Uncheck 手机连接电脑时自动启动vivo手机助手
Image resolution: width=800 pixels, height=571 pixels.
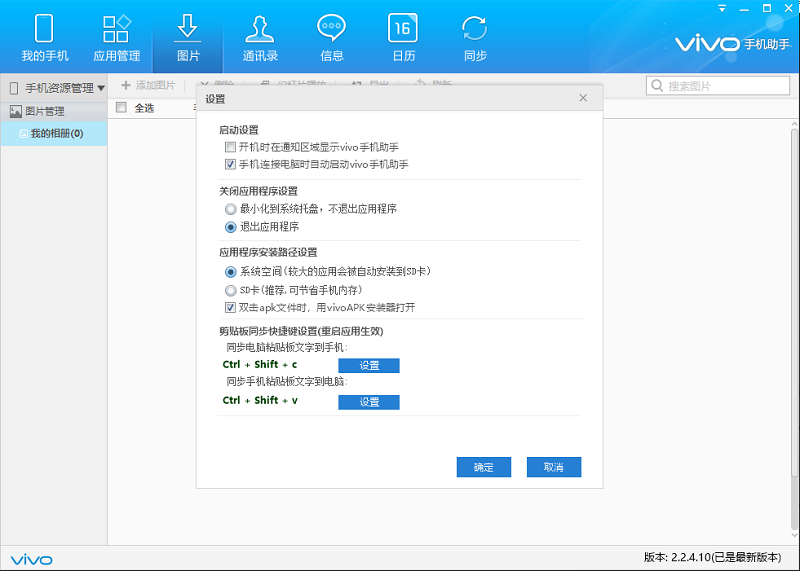point(230,164)
